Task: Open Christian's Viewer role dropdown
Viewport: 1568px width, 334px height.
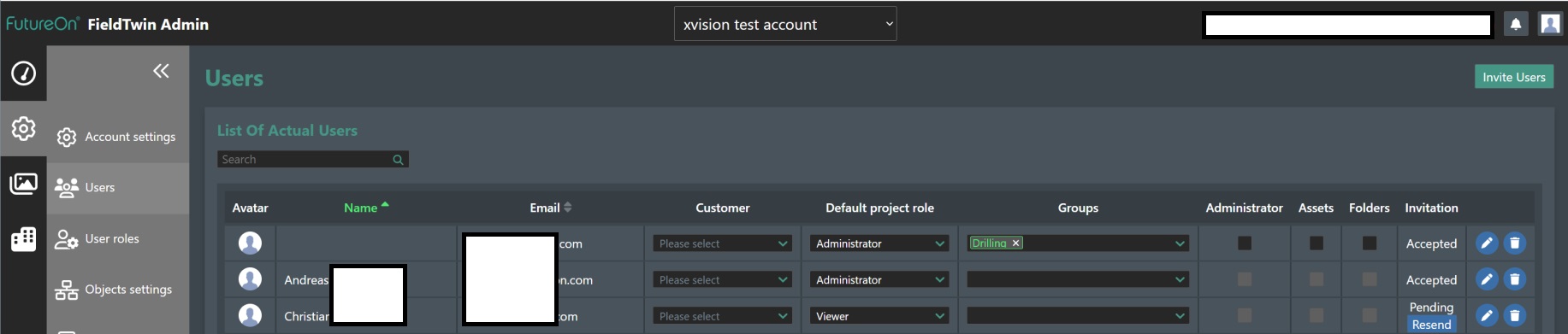Action: (x=879, y=316)
